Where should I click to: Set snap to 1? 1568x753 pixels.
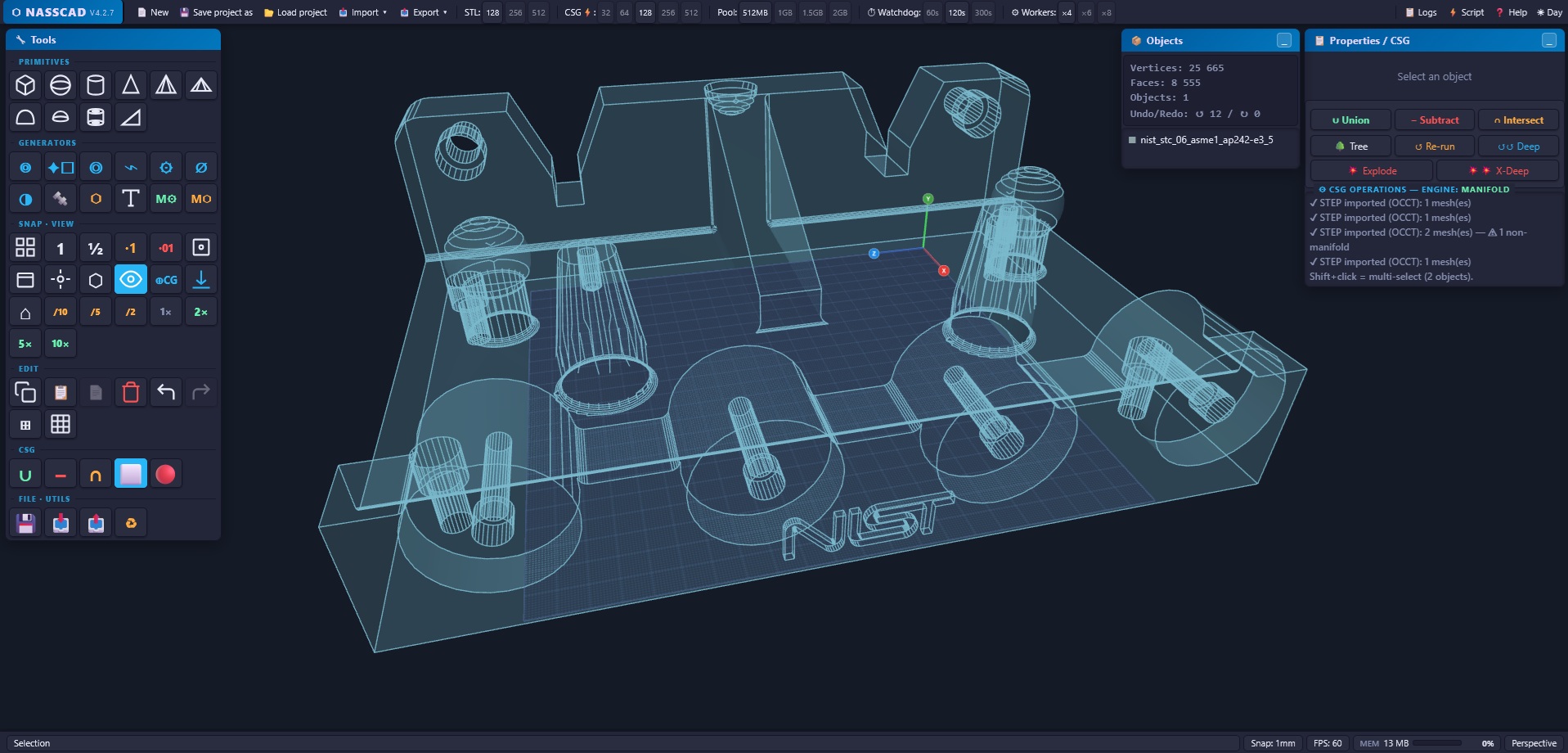61,247
